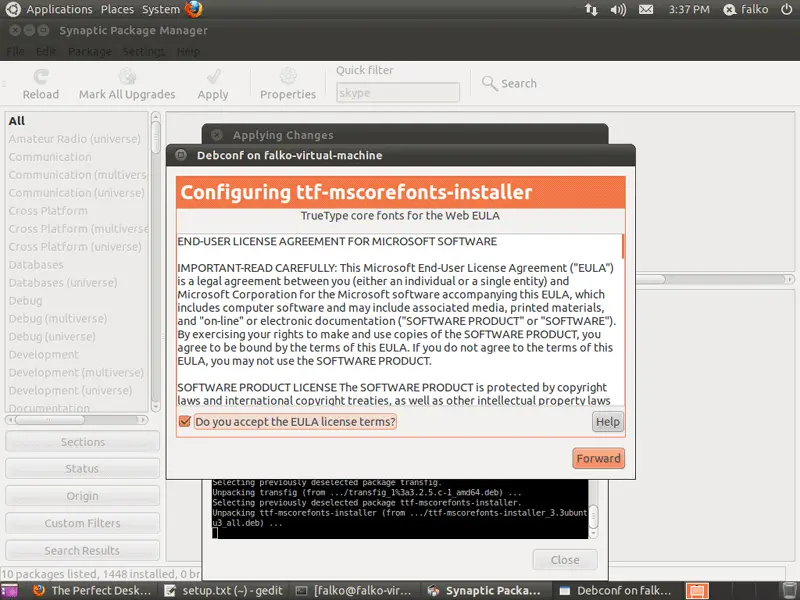Screen dimensions: 800x600
Task: Open the Edit menu in Synaptic
Action: (46, 52)
